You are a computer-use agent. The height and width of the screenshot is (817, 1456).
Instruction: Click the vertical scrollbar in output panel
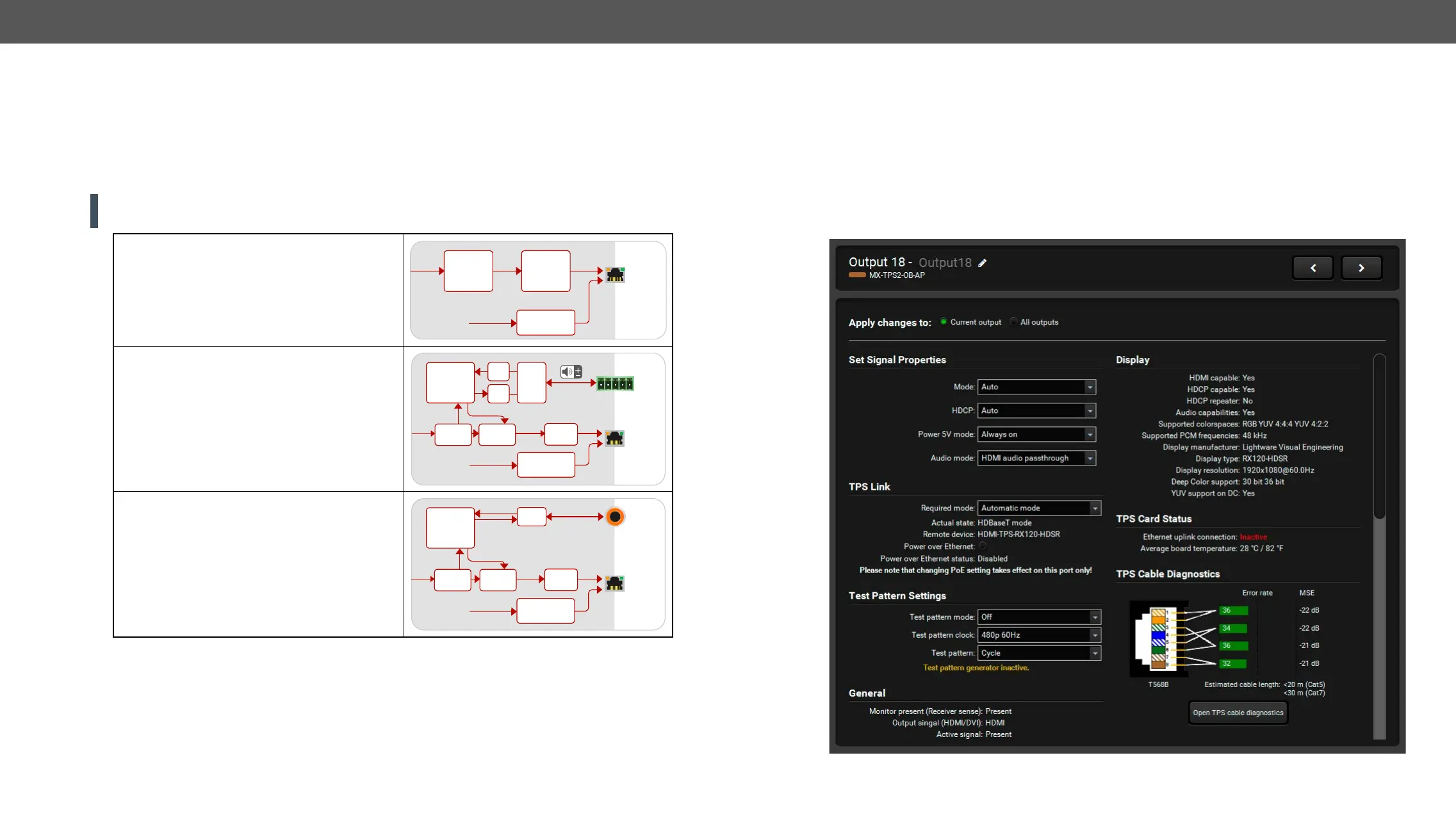(1380, 435)
